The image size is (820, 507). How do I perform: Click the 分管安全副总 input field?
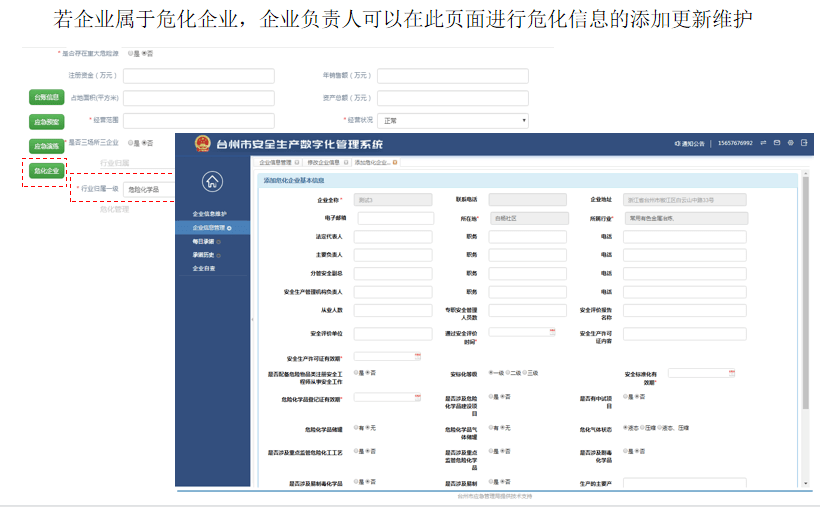pos(393,274)
